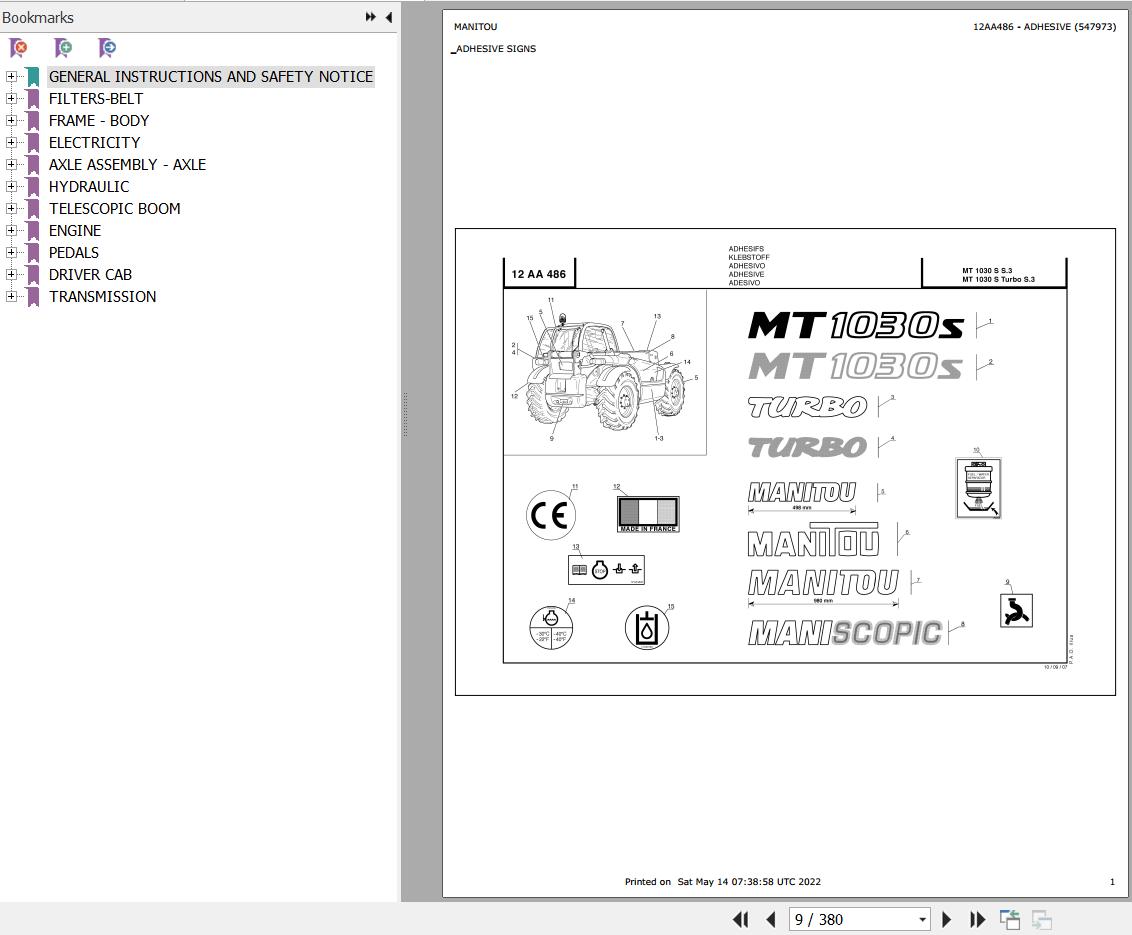The height and width of the screenshot is (935, 1132).
Task: Expand GENERAL INSTRUCTIONS AND SAFETY NOTICE bookmark
Action: (x=11, y=77)
